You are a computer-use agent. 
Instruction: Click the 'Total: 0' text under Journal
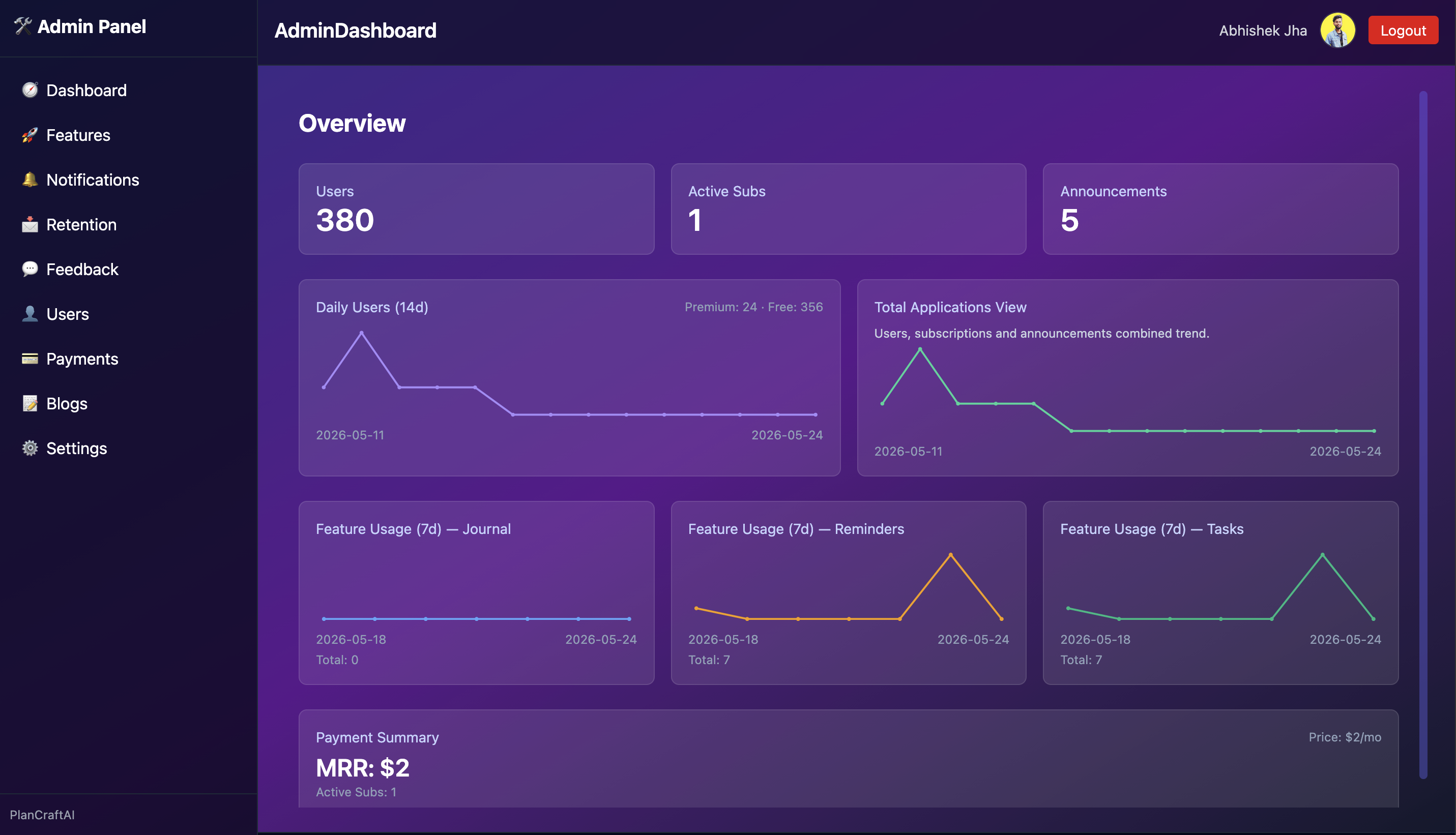[337, 660]
